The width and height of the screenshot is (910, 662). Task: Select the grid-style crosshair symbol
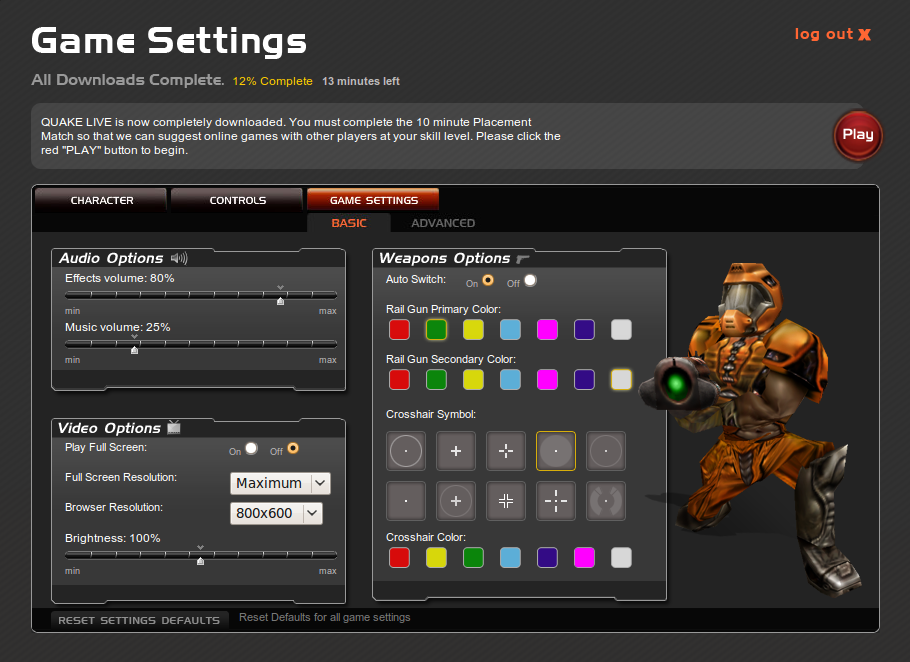click(506, 501)
